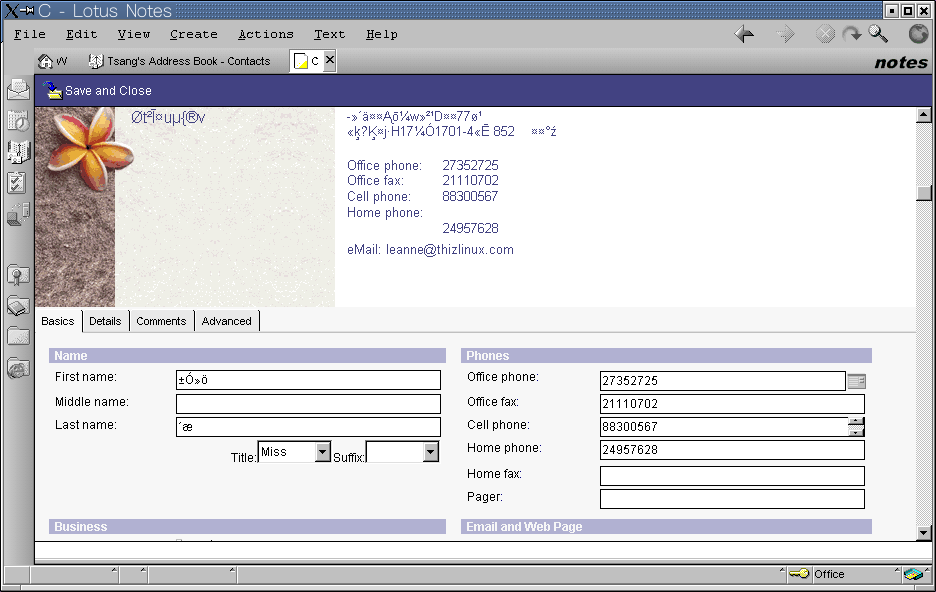Screen dimensions: 936x592
Task: Open the Calendar bookmark in sidebar
Action: [18, 121]
